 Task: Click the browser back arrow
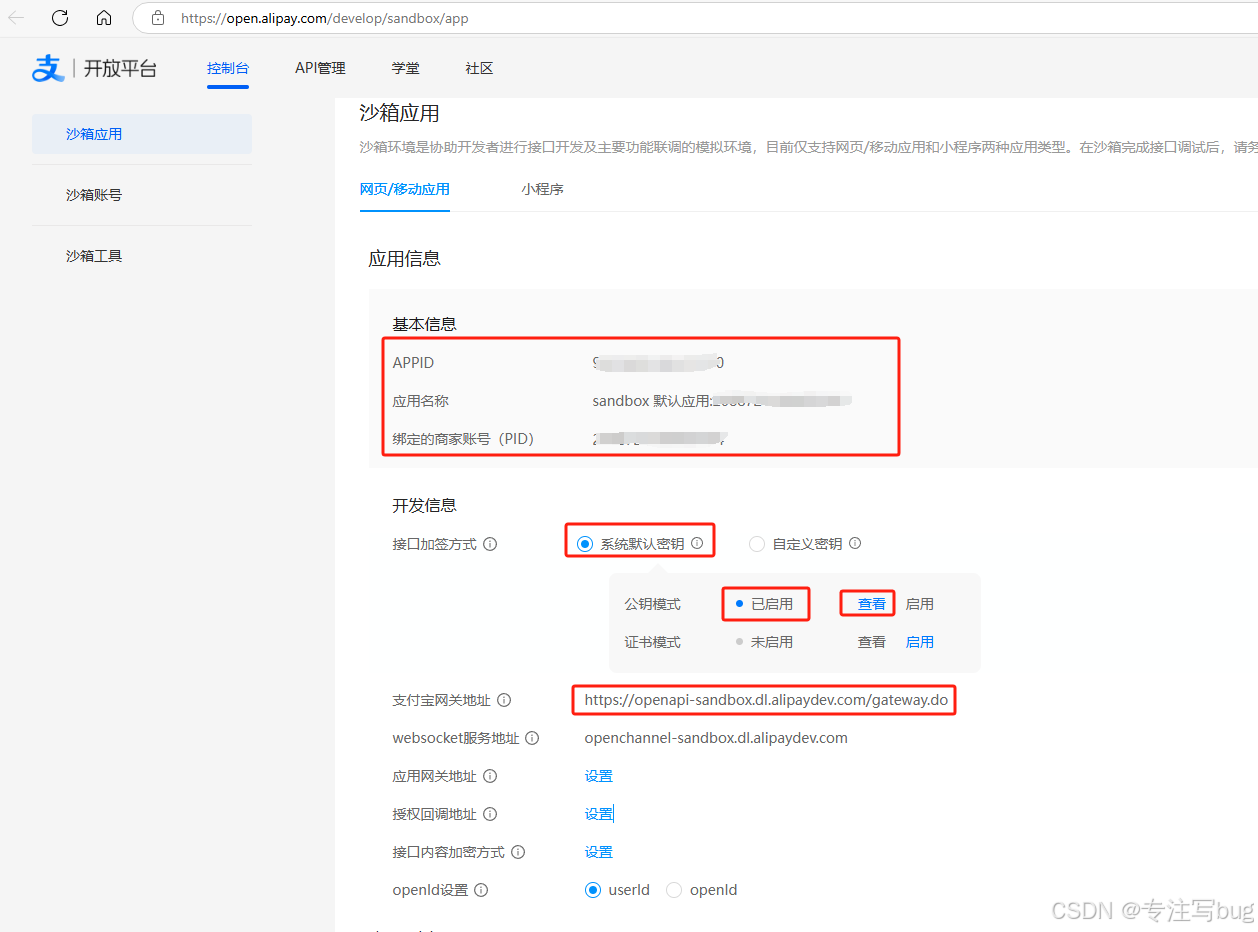[x=16, y=18]
